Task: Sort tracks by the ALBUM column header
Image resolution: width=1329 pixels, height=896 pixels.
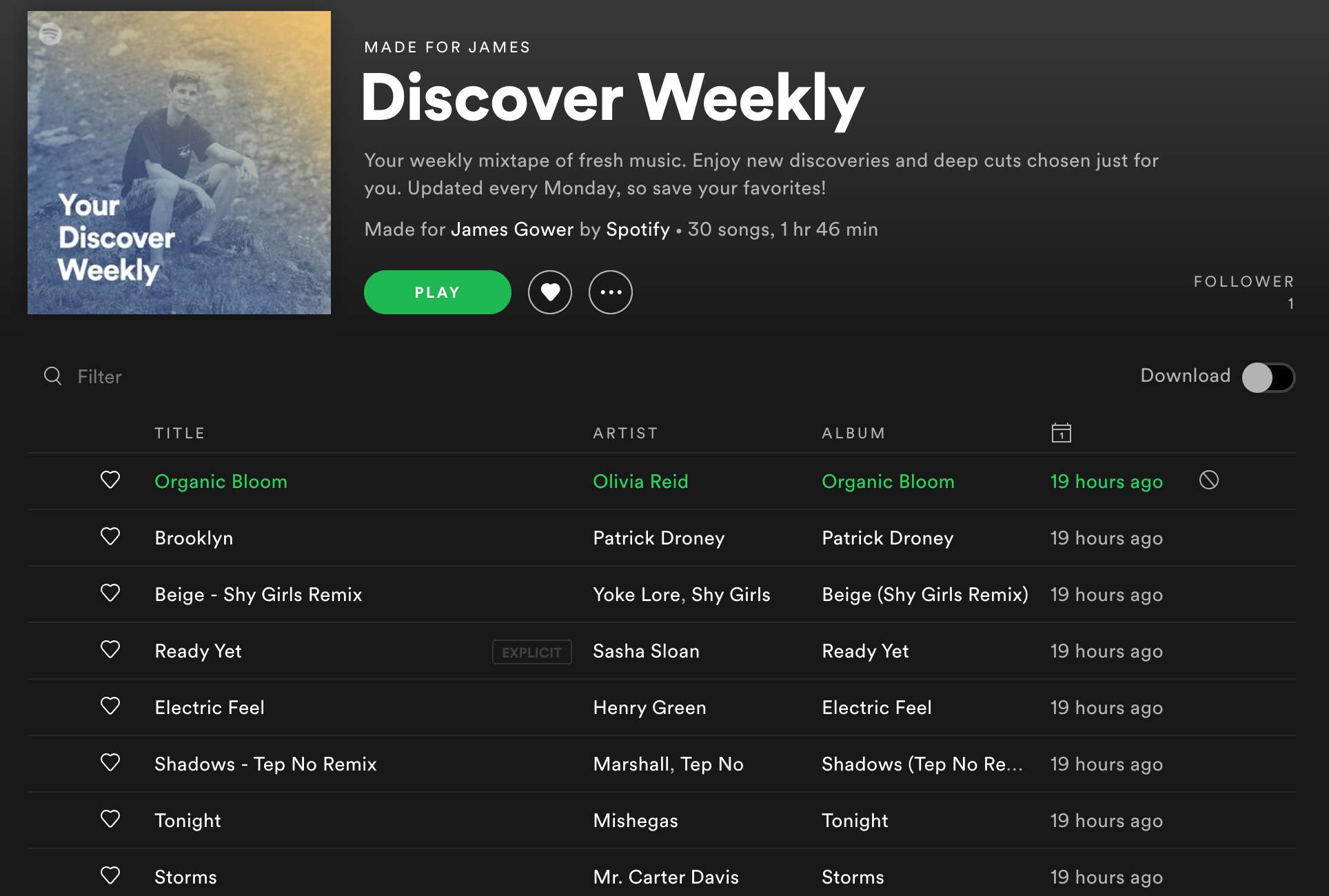Action: (853, 433)
